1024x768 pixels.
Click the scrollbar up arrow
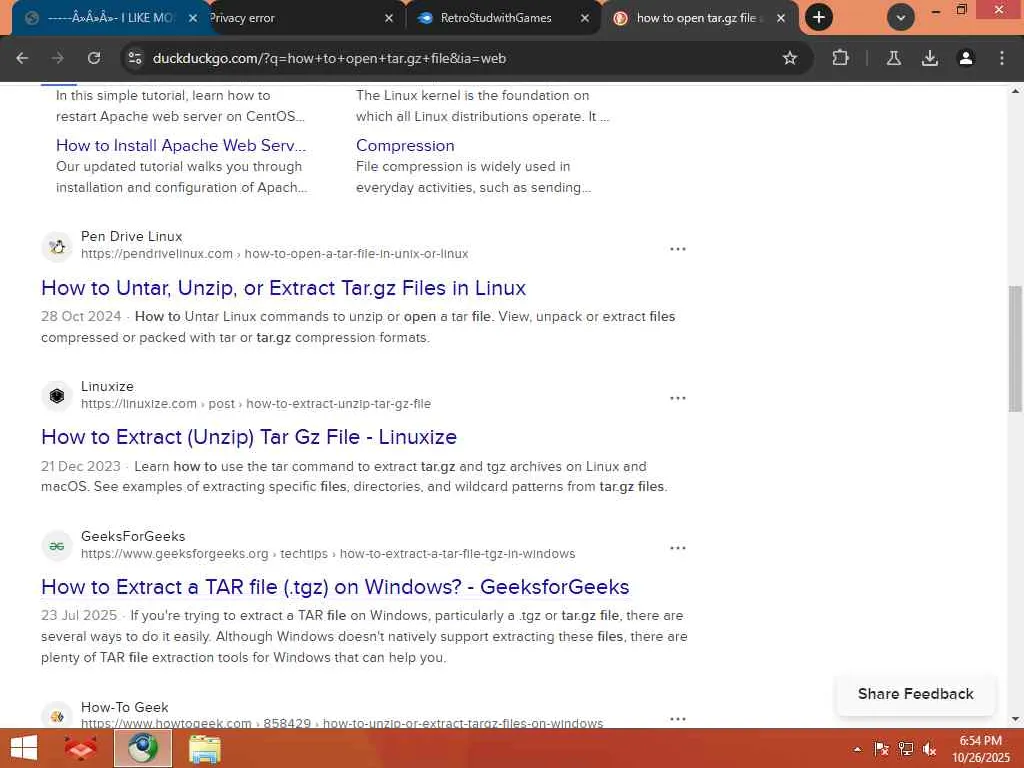pyautogui.click(x=1015, y=91)
